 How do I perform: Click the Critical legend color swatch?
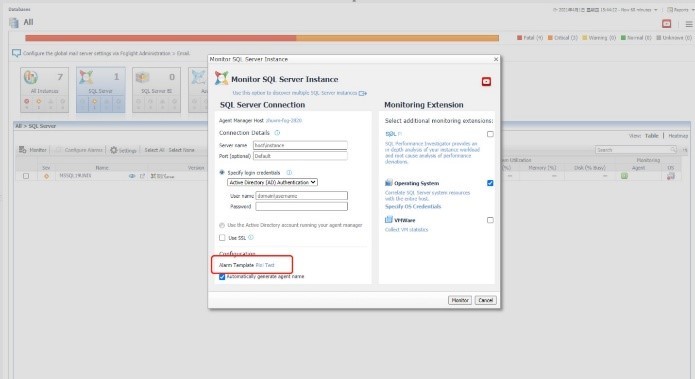(550, 38)
